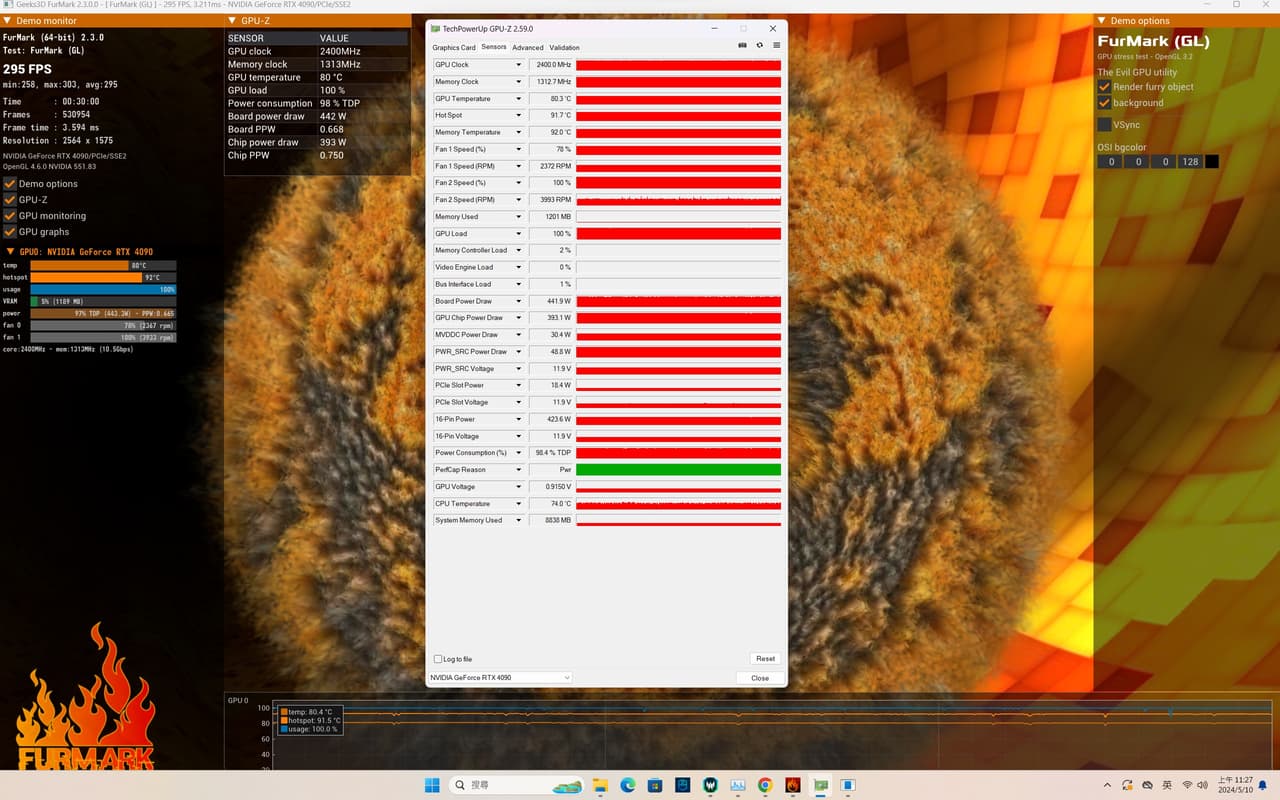This screenshot has width=1280, height=800.
Task: Click the taskbar clock showing 11:27
Action: 1236,785
